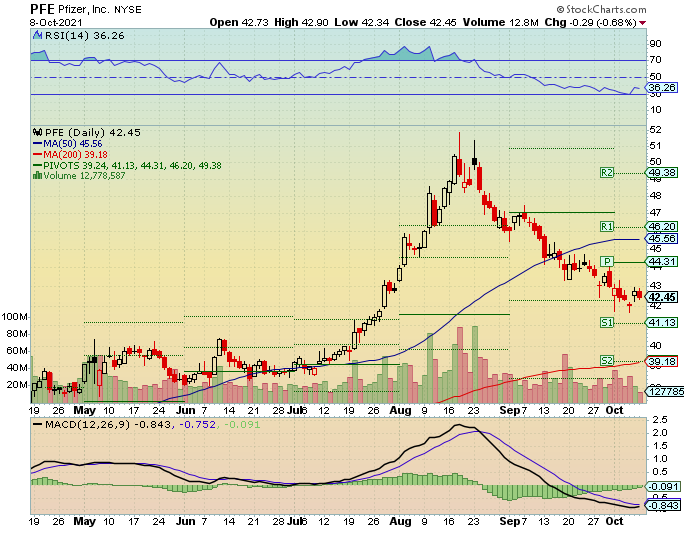Screen dimensions: 697x534
Task: Click the MA(50) 45.56 legend text
Action: click(x=72, y=144)
